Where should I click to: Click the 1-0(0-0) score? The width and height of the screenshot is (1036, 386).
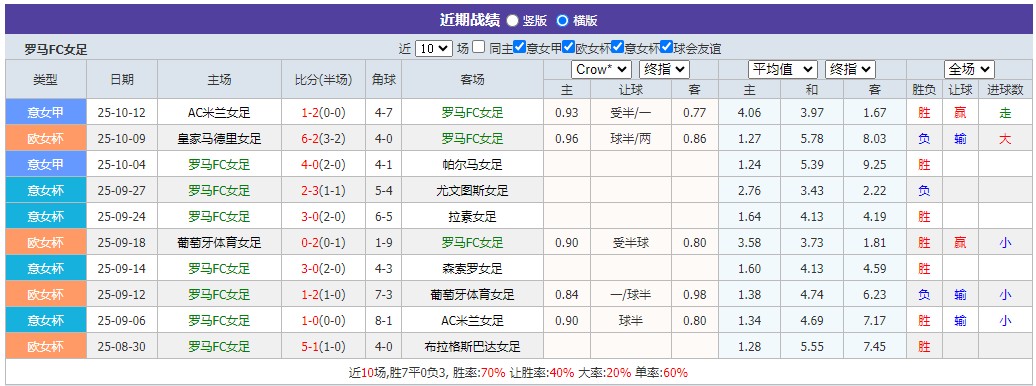(x=324, y=321)
